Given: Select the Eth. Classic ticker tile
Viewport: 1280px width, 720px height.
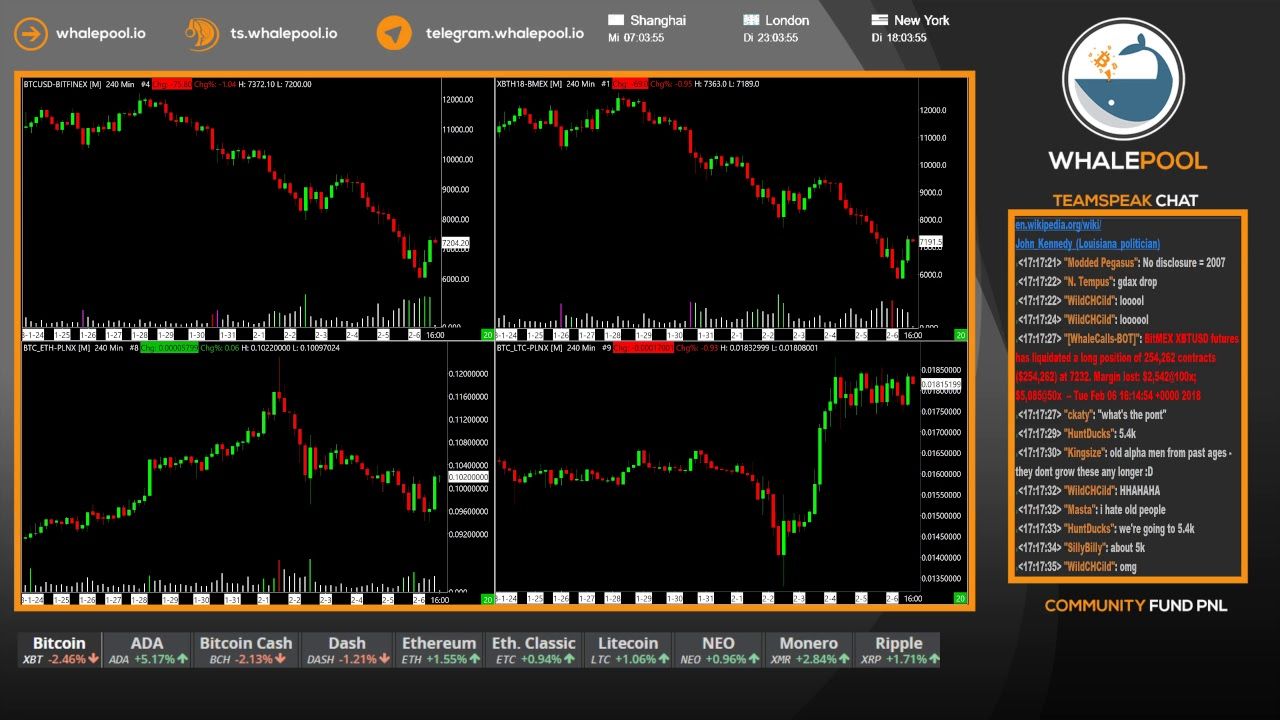Looking at the screenshot, I should coord(535,650).
